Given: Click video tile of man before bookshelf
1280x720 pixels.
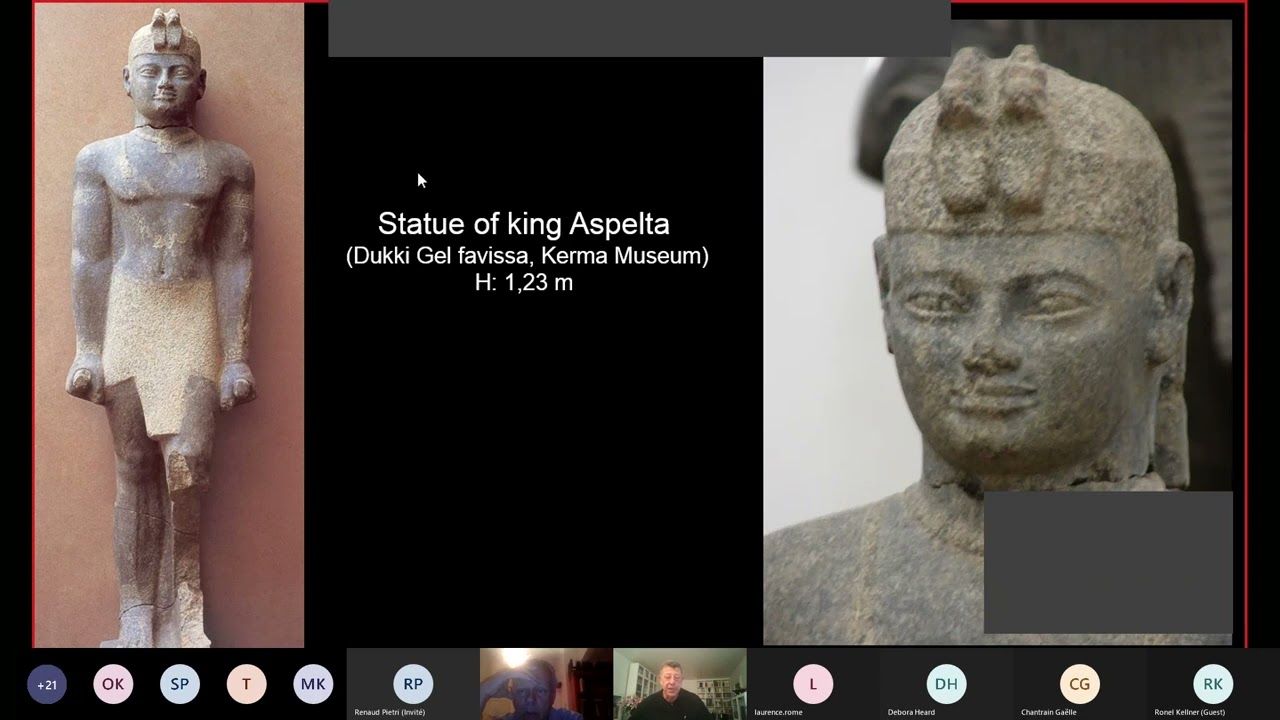Looking at the screenshot, I should click(x=680, y=684).
